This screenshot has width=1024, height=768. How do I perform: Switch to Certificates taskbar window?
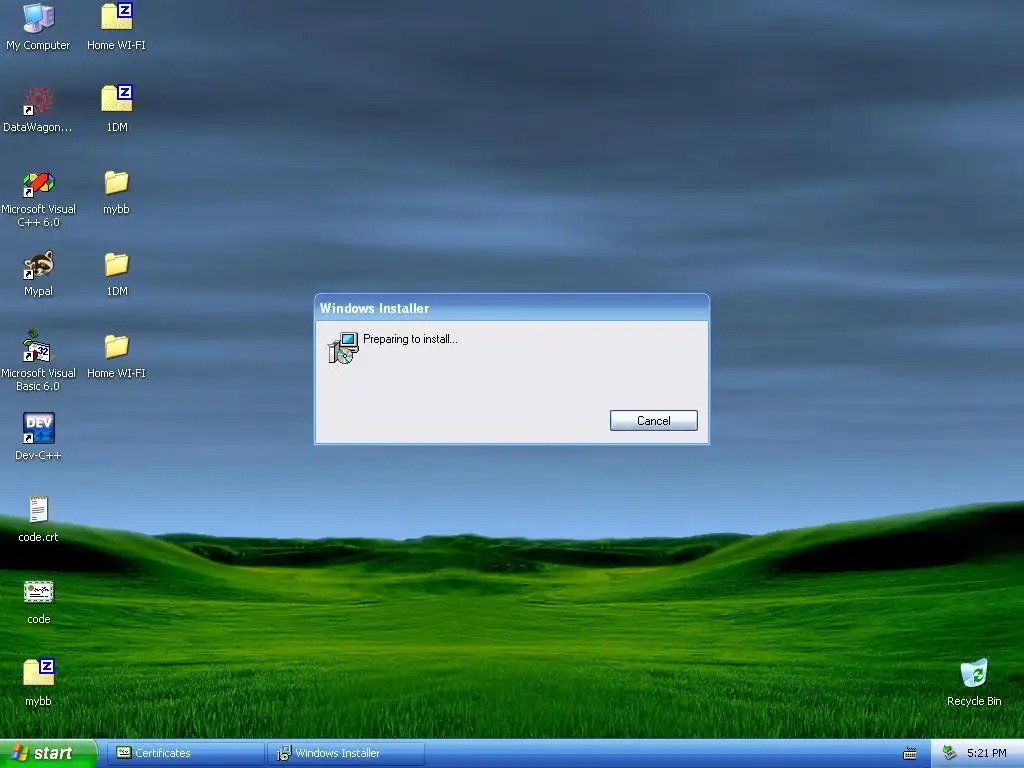click(185, 754)
